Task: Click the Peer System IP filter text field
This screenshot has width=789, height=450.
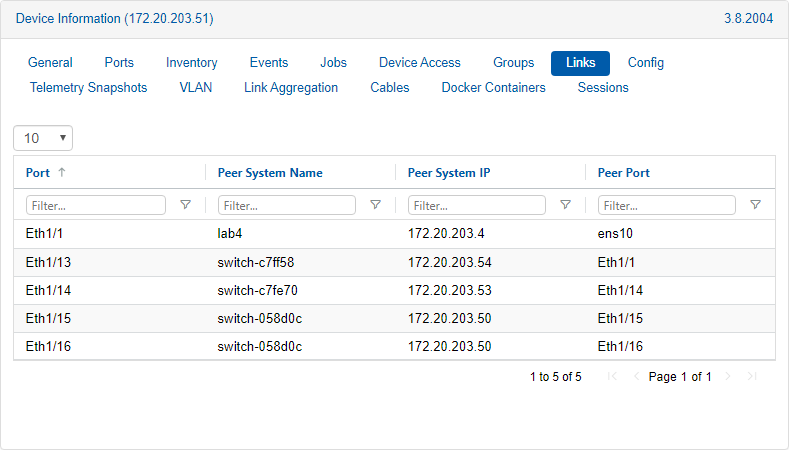Action: tap(477, 205)
